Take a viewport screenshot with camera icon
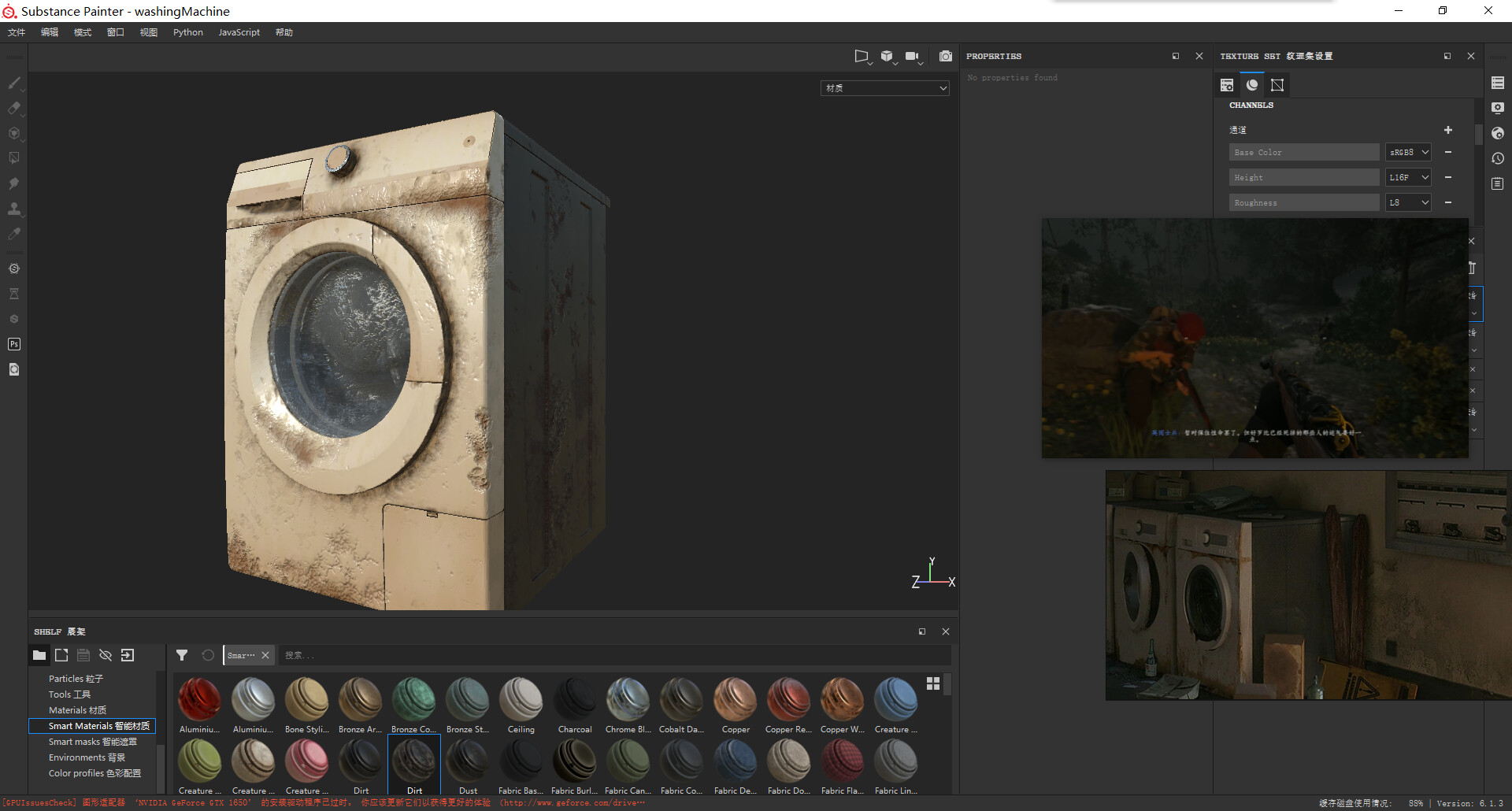Image resolution: width=1512 pixels, height=811 pixels. (946, 56)
